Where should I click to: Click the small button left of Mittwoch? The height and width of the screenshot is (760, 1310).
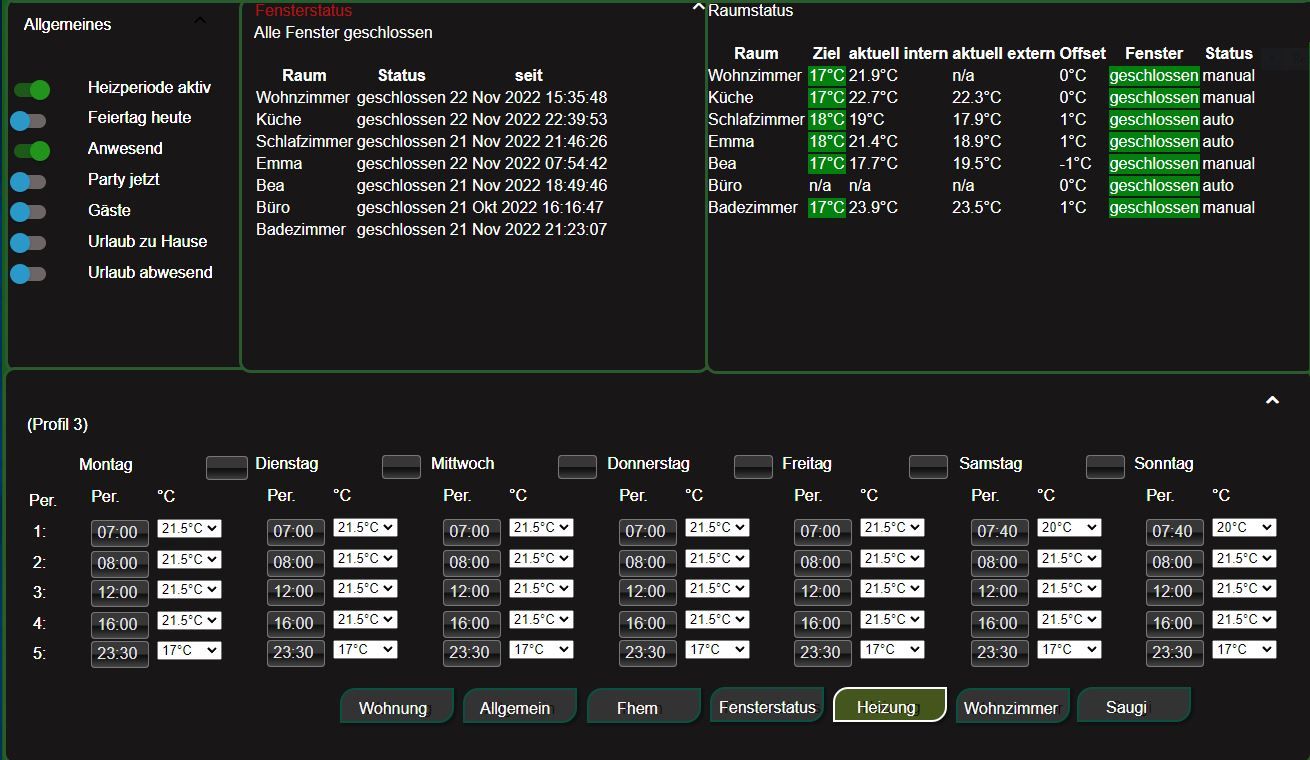[402, 467]
